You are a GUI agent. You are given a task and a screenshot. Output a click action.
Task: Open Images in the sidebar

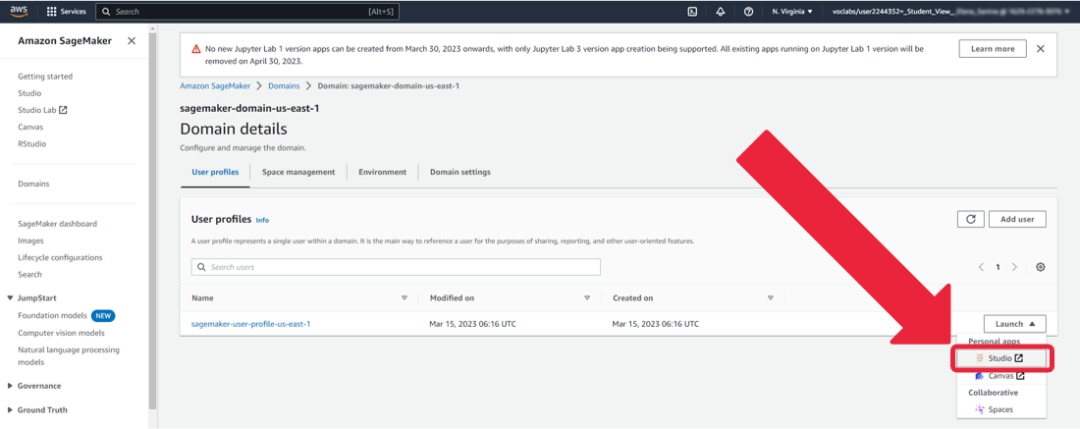pos(31,241)
